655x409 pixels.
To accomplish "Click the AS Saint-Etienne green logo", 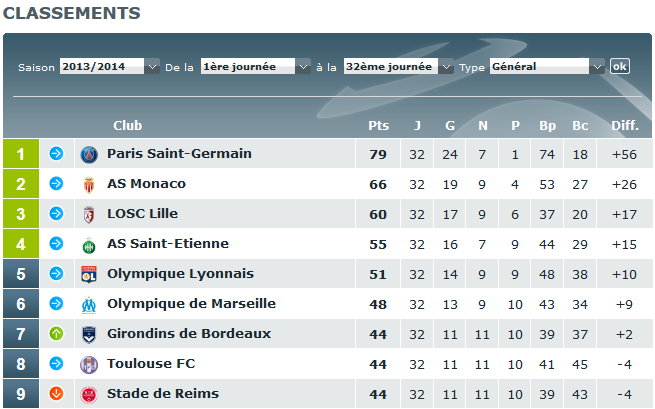I will (x=90, y=244).
